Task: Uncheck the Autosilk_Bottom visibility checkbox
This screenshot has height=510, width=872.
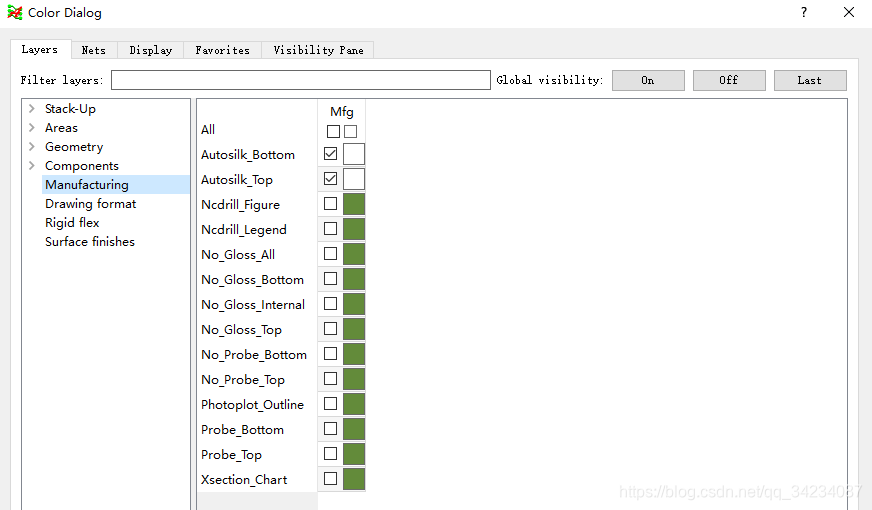Action: coord(331,154)
